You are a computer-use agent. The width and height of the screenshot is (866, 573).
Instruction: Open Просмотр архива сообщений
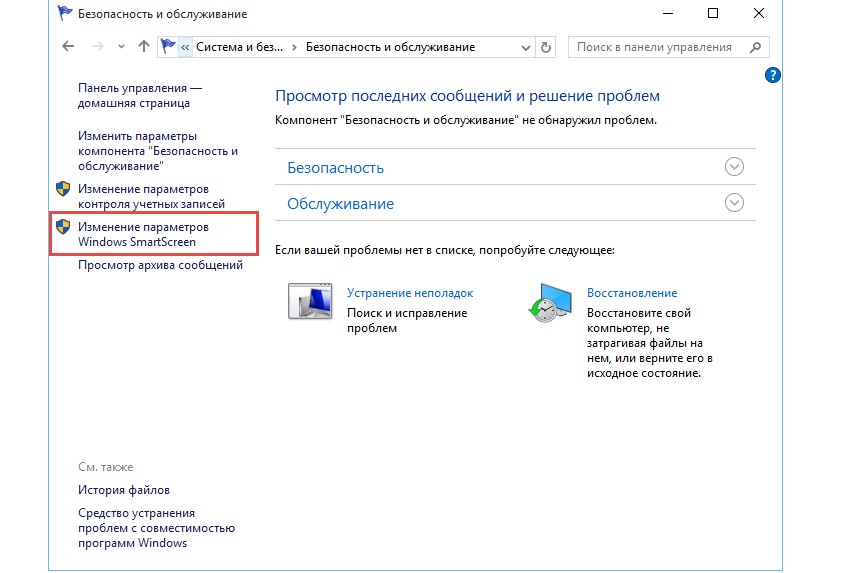point(160,265)
